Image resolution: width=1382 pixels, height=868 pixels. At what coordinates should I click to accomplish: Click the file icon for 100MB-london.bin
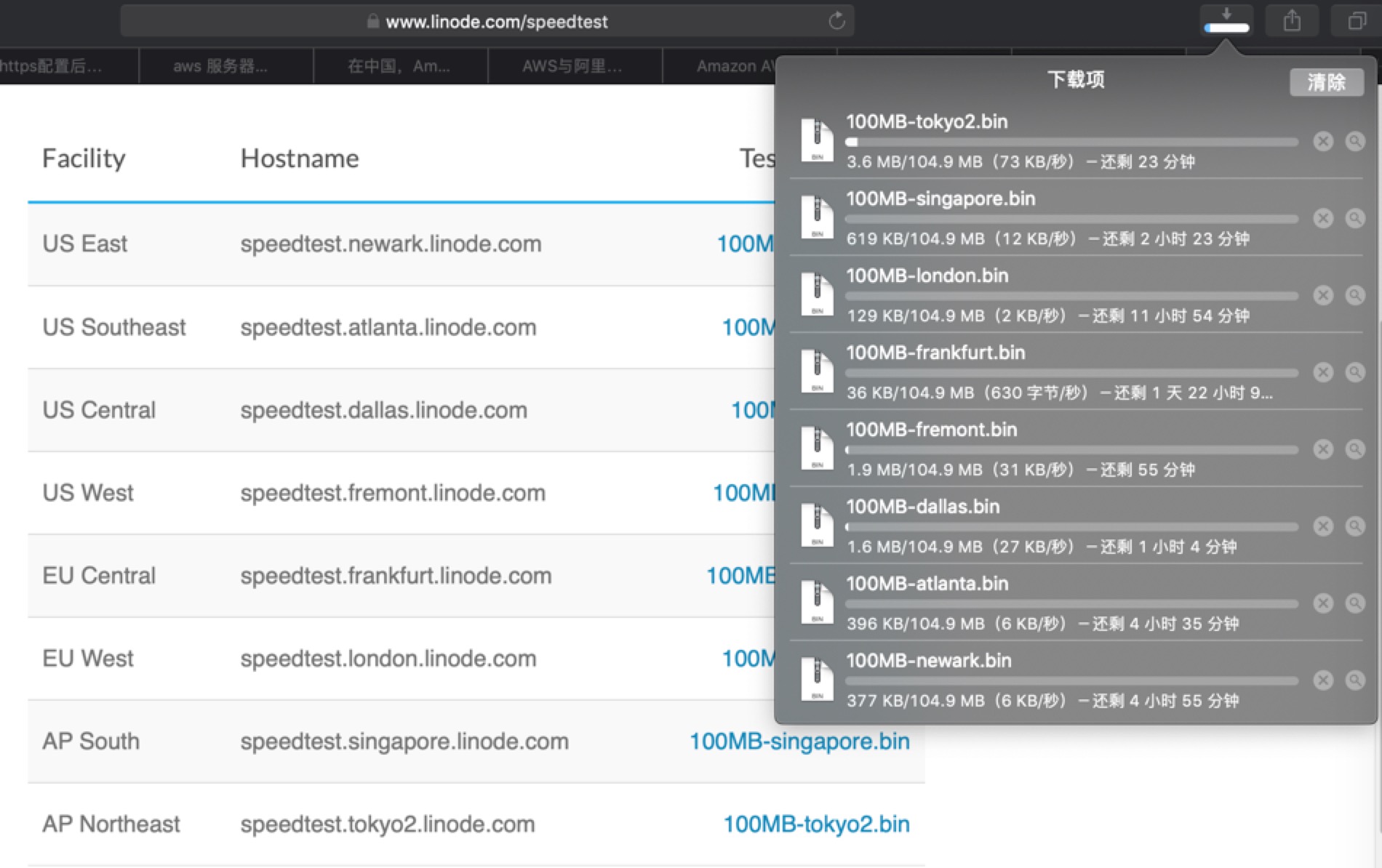pos(817,294)
